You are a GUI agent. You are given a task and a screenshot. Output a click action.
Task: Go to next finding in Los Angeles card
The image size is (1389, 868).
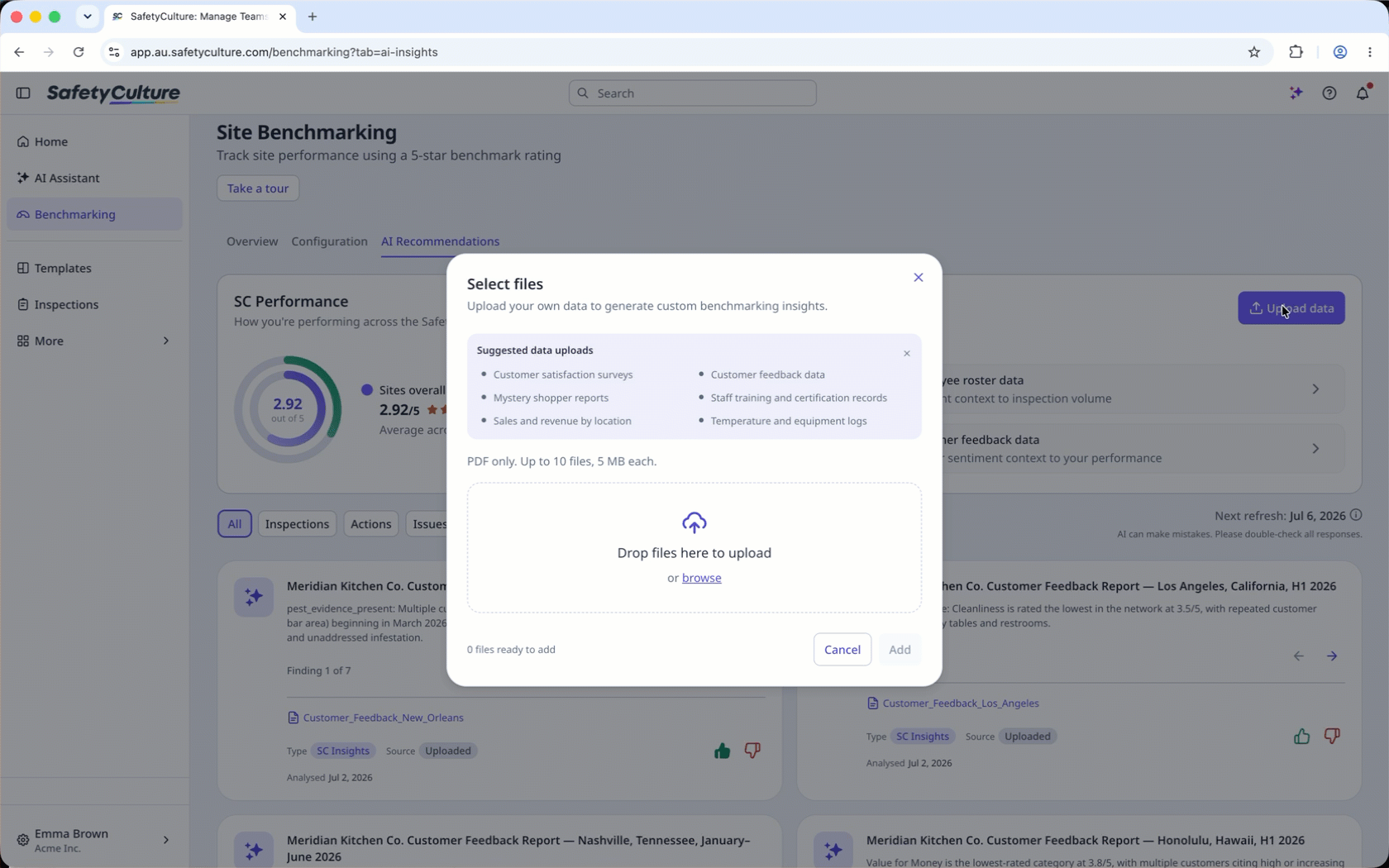[x=1332, y=656]
